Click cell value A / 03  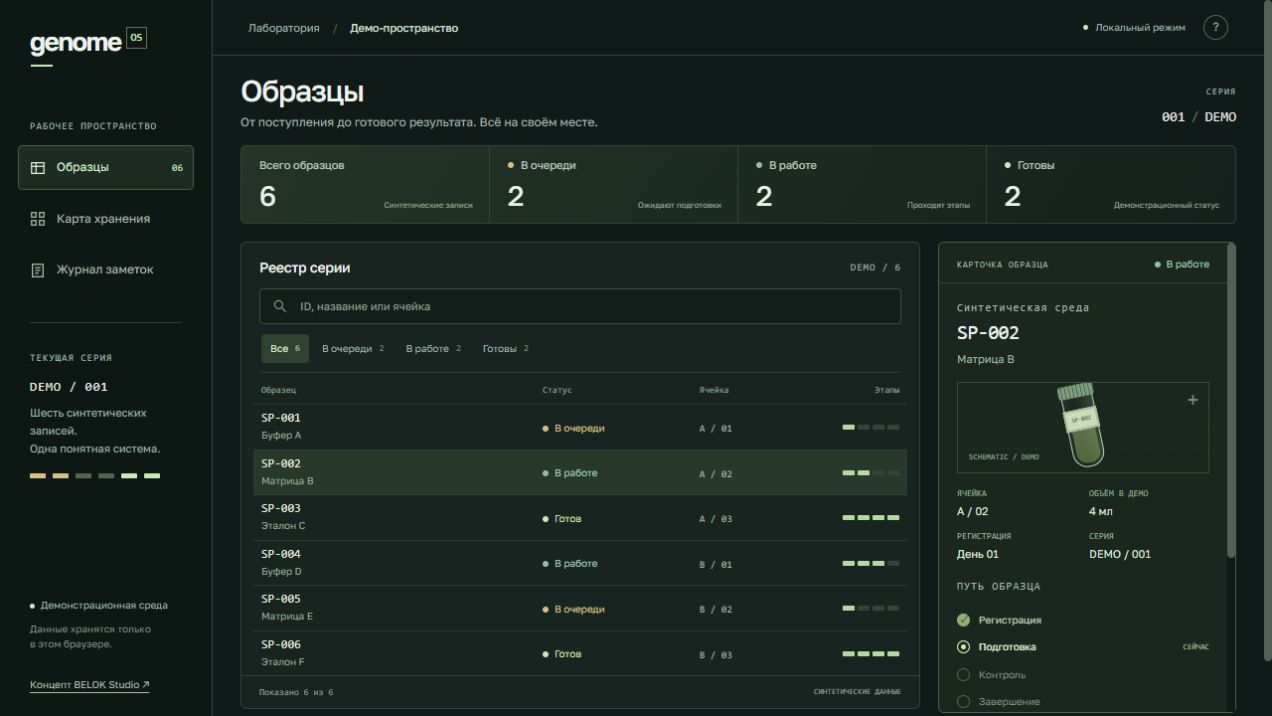point(716,519)
